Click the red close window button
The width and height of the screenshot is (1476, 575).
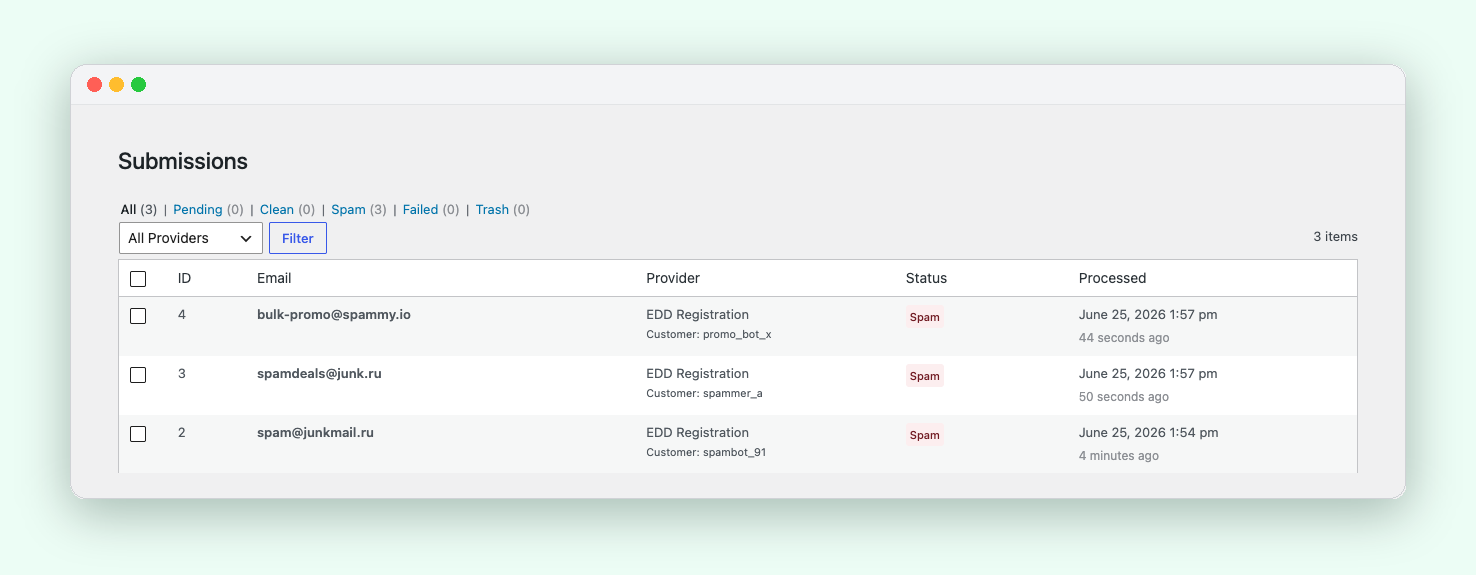(x=95, y=85)
